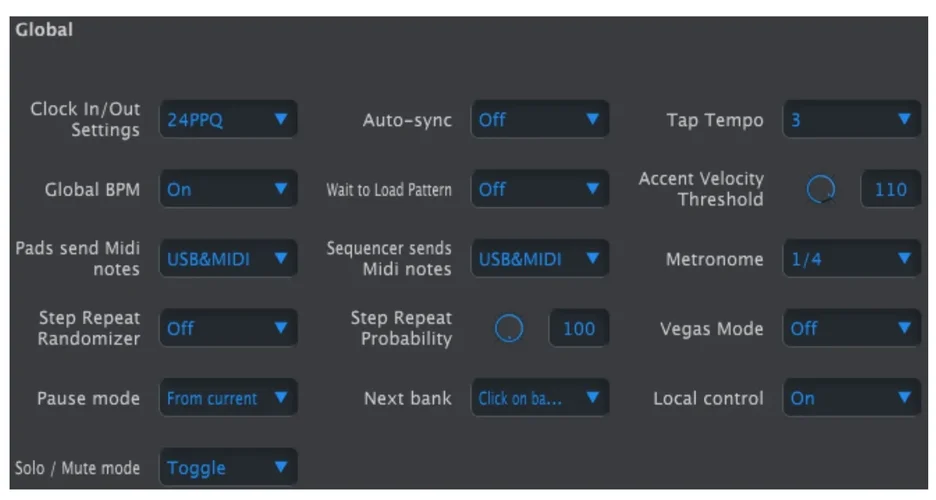936x500 pixels.
Task: Open the Metronome 1/4 dropdown
Action: pos(851,259)
